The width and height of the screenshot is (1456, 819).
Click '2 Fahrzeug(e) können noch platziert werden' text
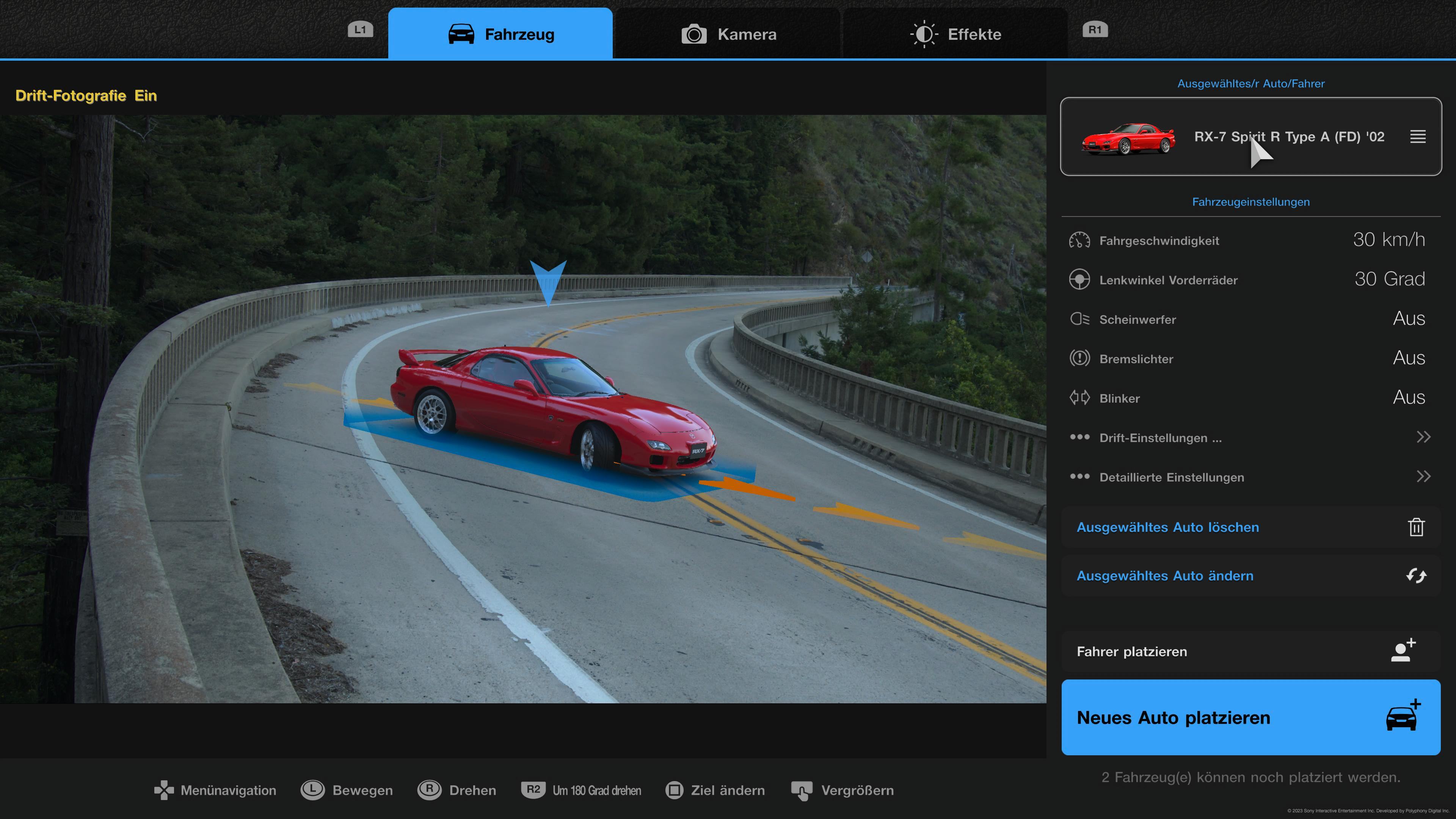(1251, 778)
